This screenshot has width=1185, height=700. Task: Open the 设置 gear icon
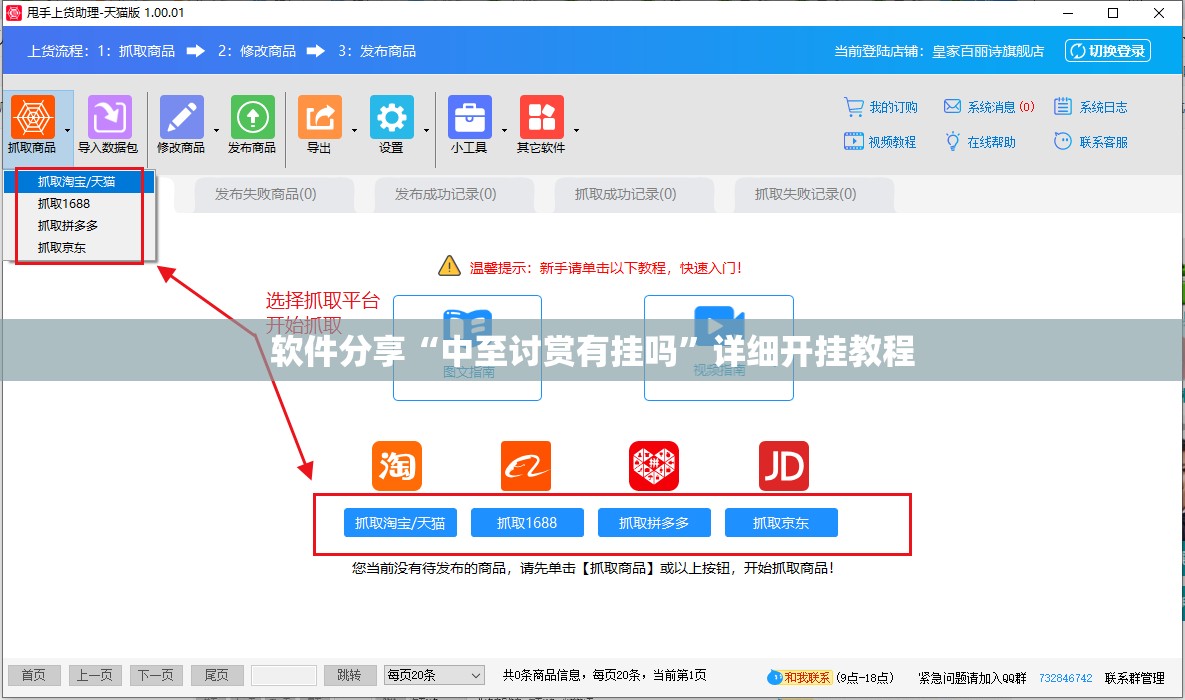[391, 117]
